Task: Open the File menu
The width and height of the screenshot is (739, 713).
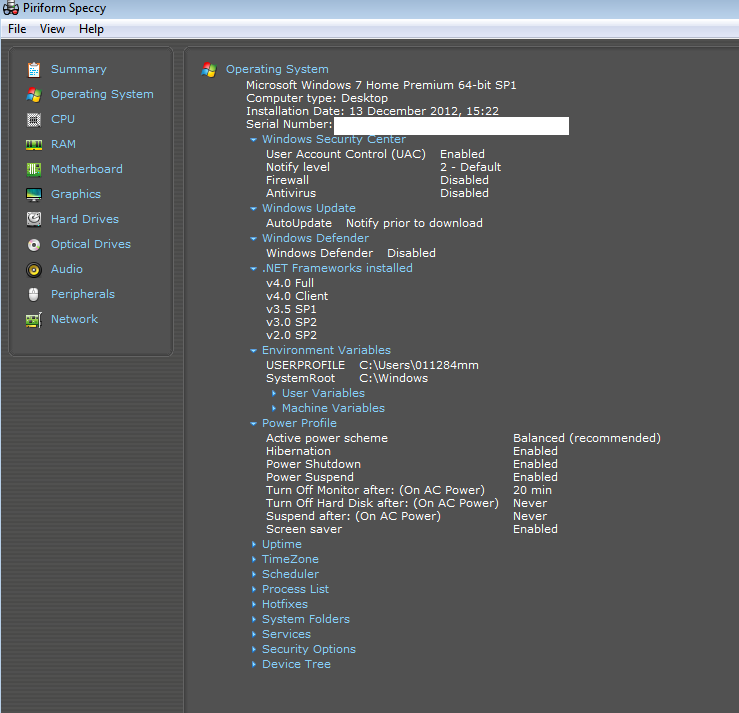Action: point(17,29)
